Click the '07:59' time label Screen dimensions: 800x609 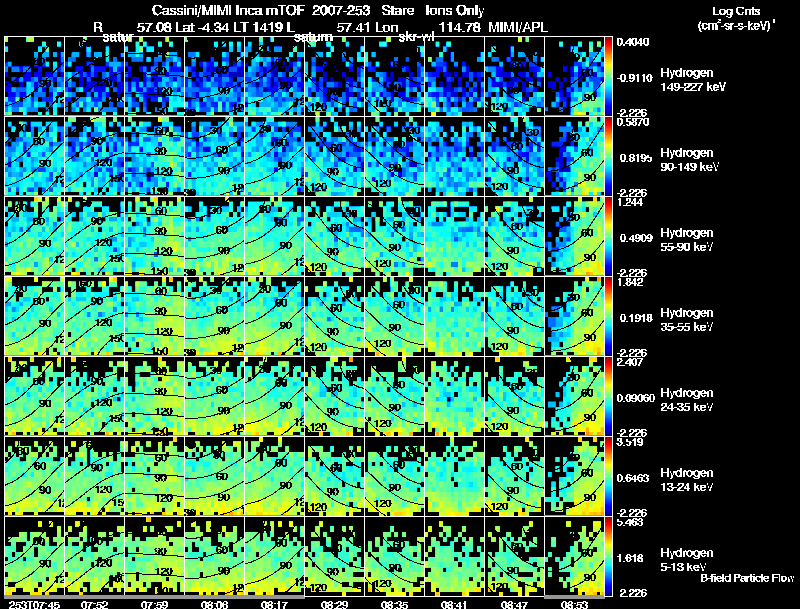tap(155, 604)
